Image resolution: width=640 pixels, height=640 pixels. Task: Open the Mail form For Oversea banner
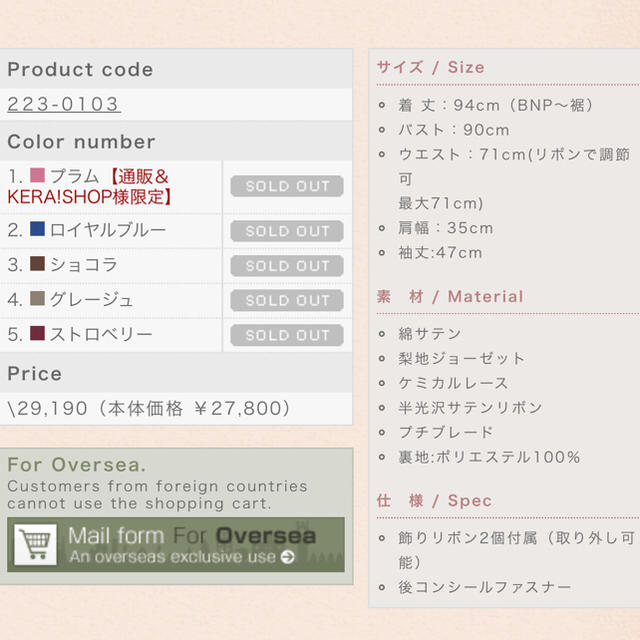[x=176, y=544]
